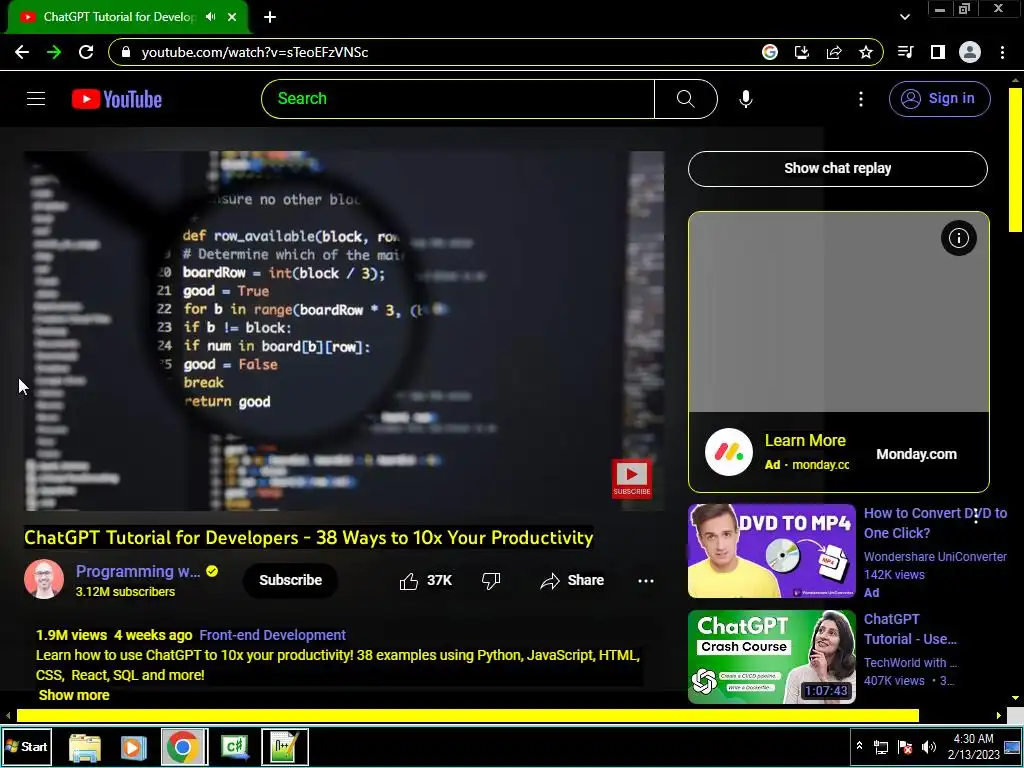Go back to the previous page

[22, 52]
